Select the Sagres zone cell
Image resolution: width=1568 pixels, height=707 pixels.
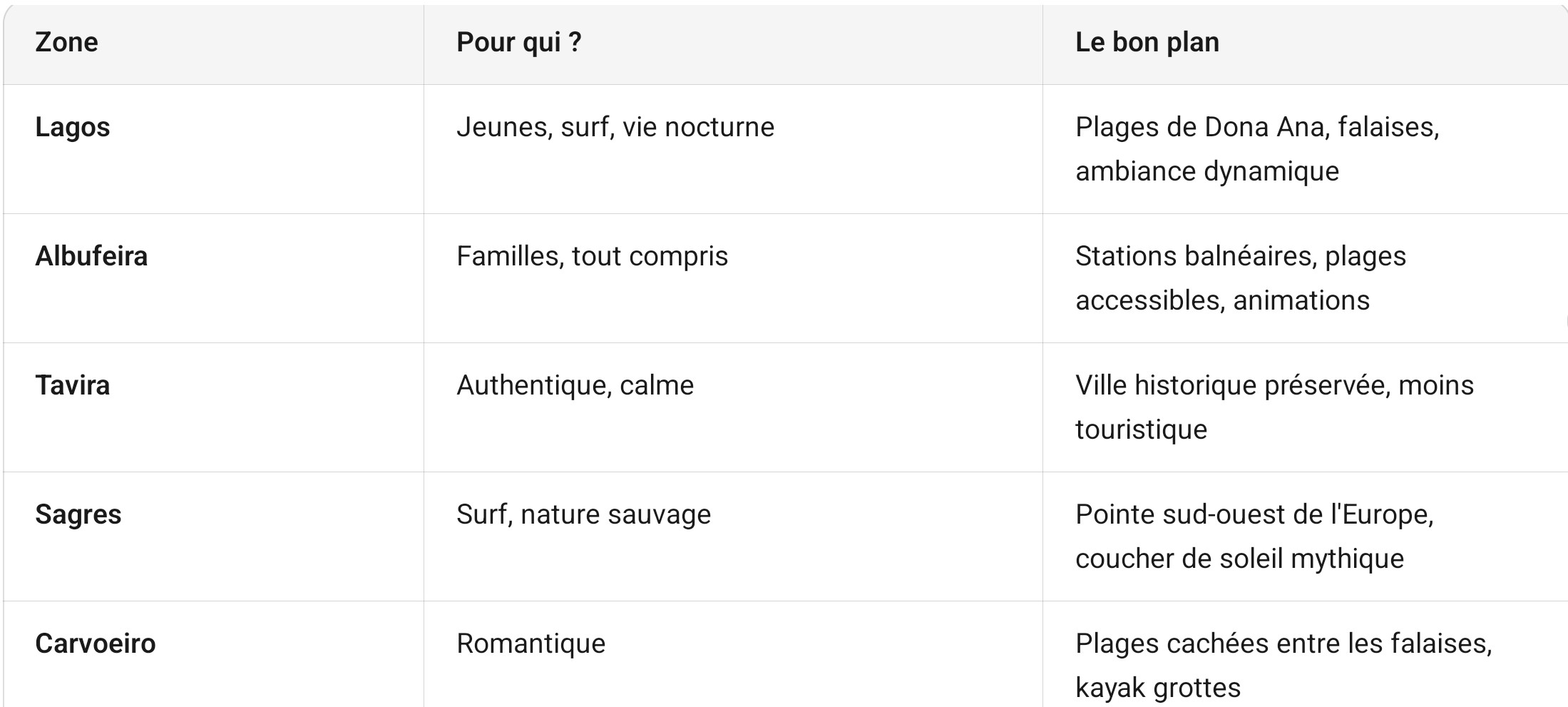[78, 515]
